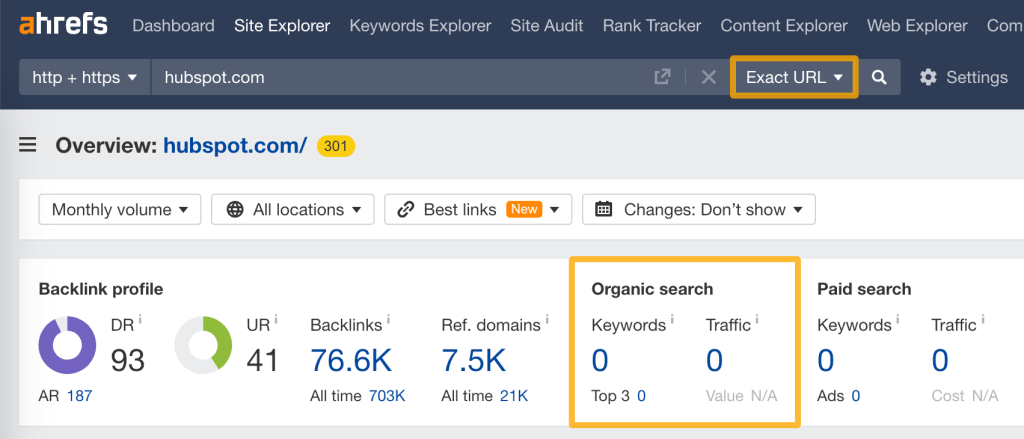Open All time ref. domains 21K
This screenshot has height=439, width=1024.
(x=514, y=396)
